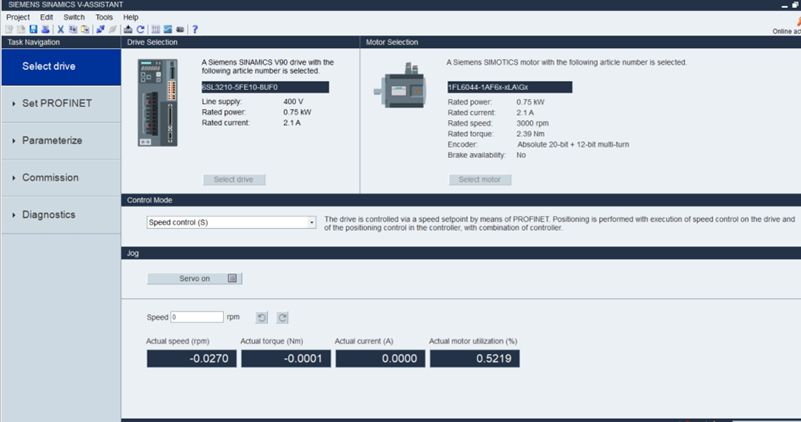Click the Paste clipboard icon
801x422 pixels.
click(x=85, y=29)
